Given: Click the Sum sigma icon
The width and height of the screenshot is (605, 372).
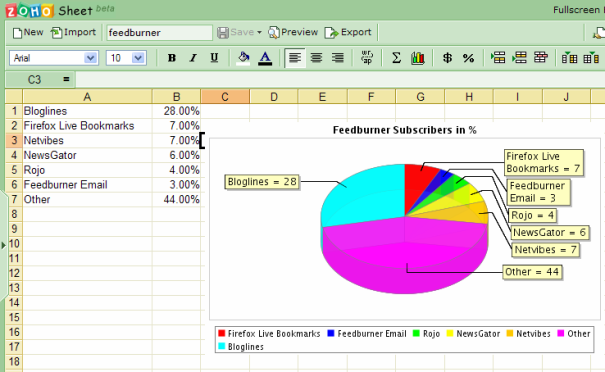Looking at the screenshot, I should tap(396, 58).
